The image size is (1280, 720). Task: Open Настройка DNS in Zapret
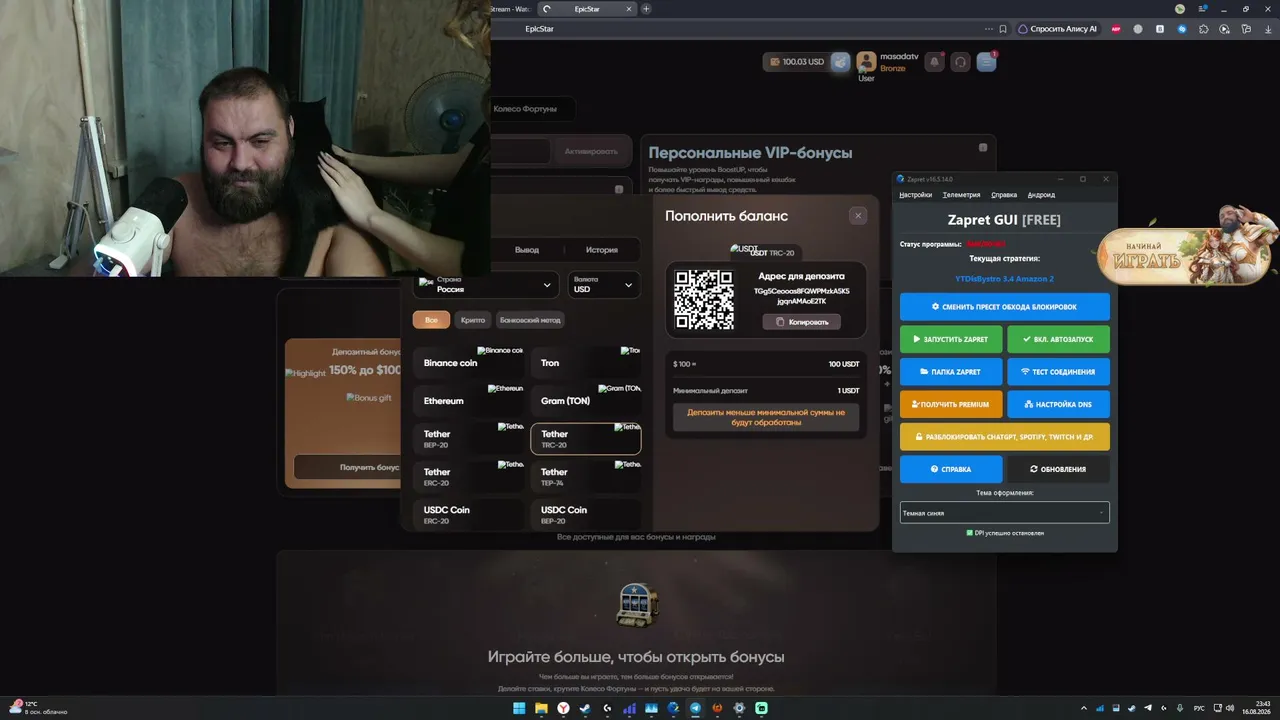[1058, 404]
